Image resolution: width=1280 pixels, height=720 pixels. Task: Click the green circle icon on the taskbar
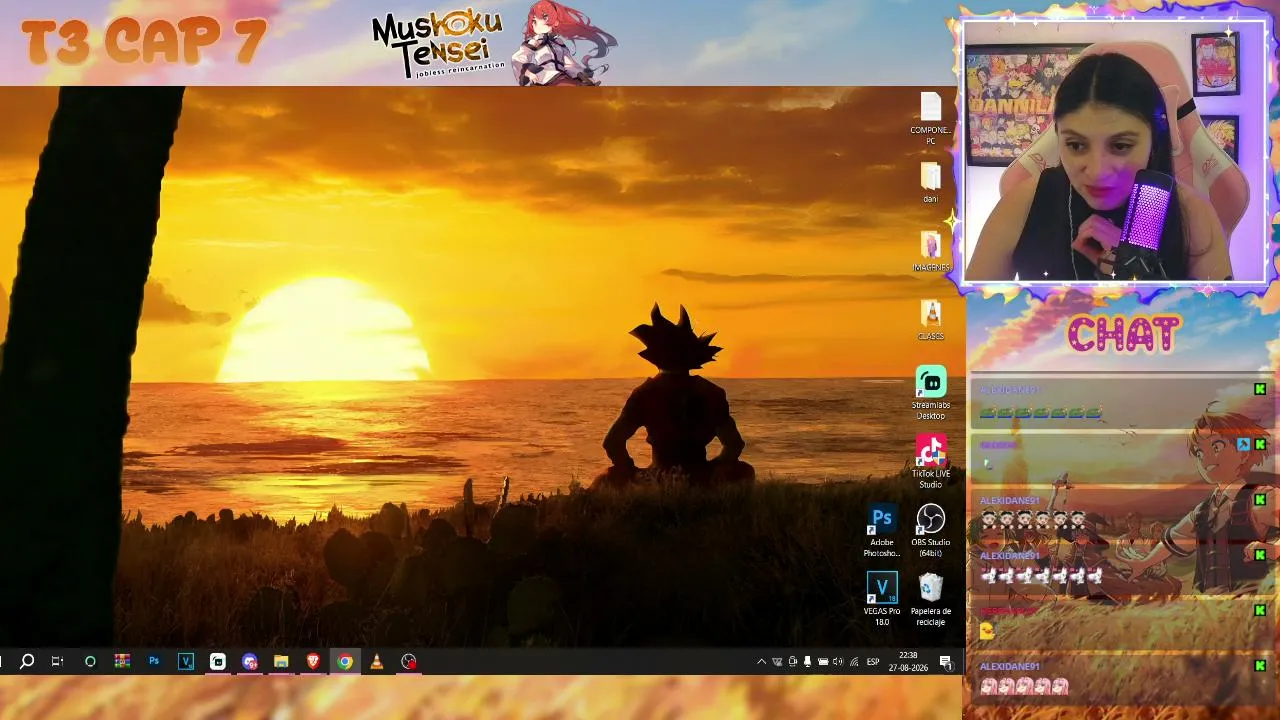click(90, 661)
